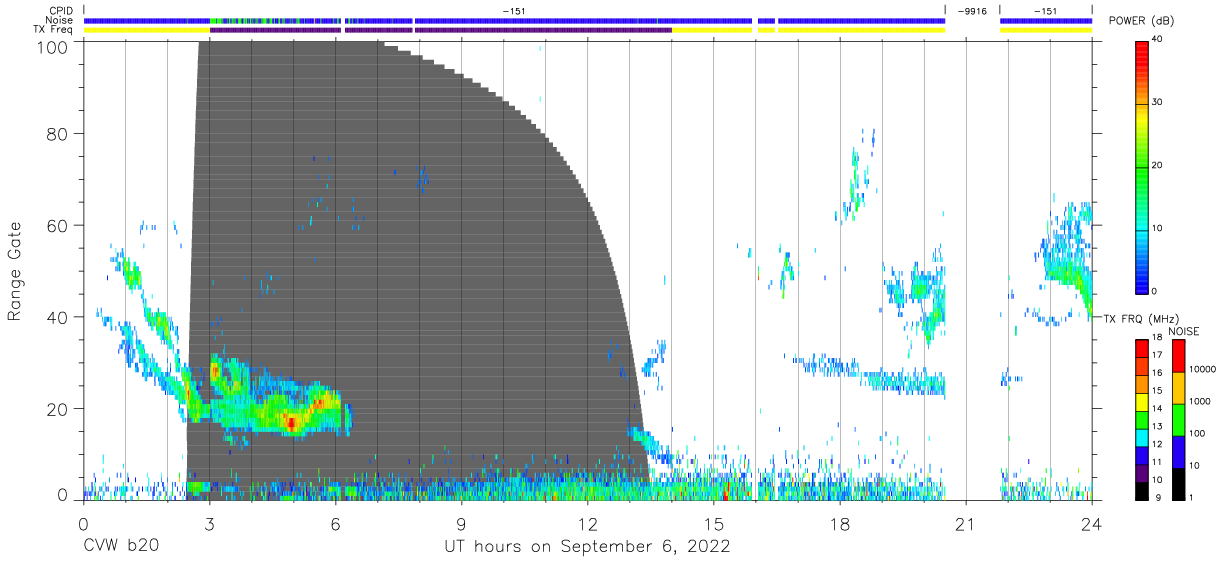Screen dimensions: 1228x567
Task: Click the 'Noise' row label at top left
Action: (x=61, y=20)
